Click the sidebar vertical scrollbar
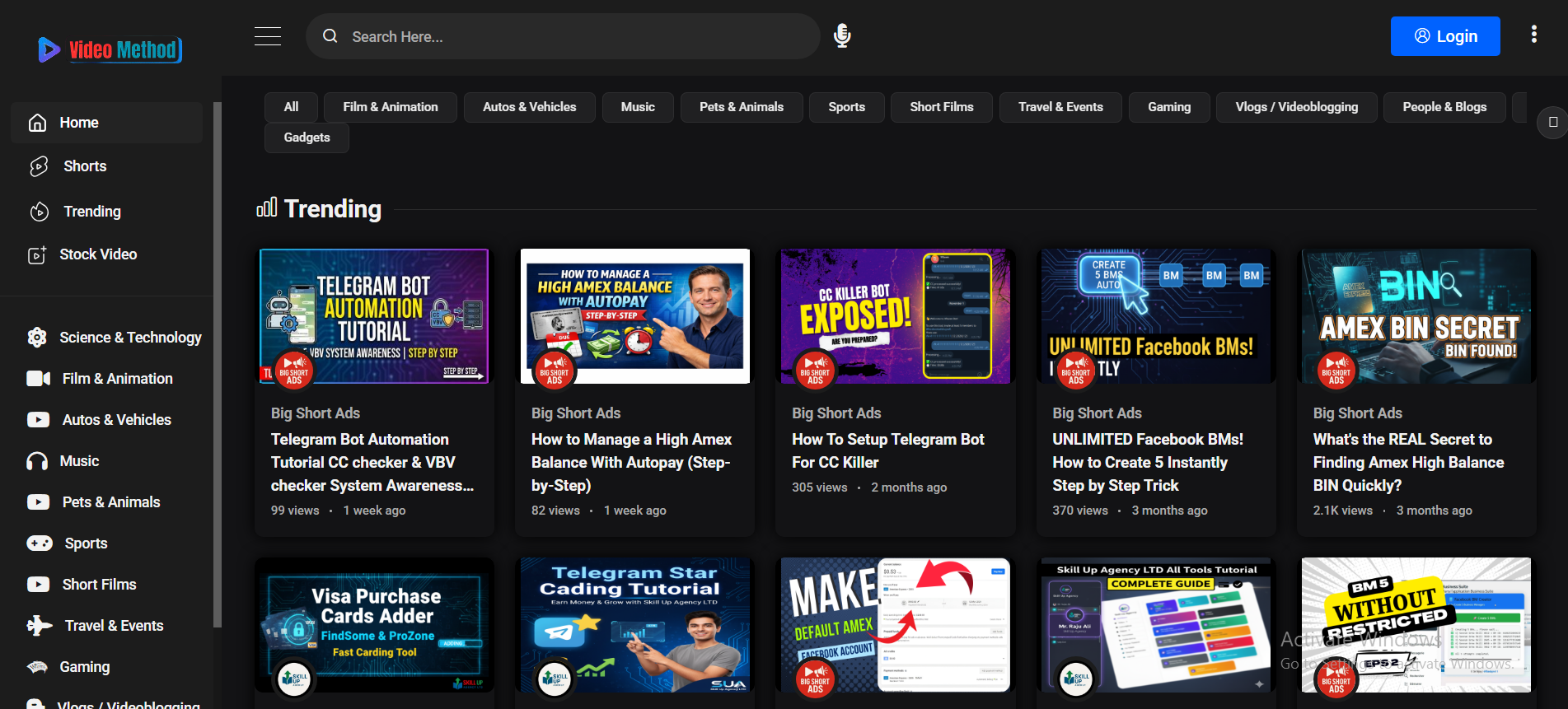 218,365
